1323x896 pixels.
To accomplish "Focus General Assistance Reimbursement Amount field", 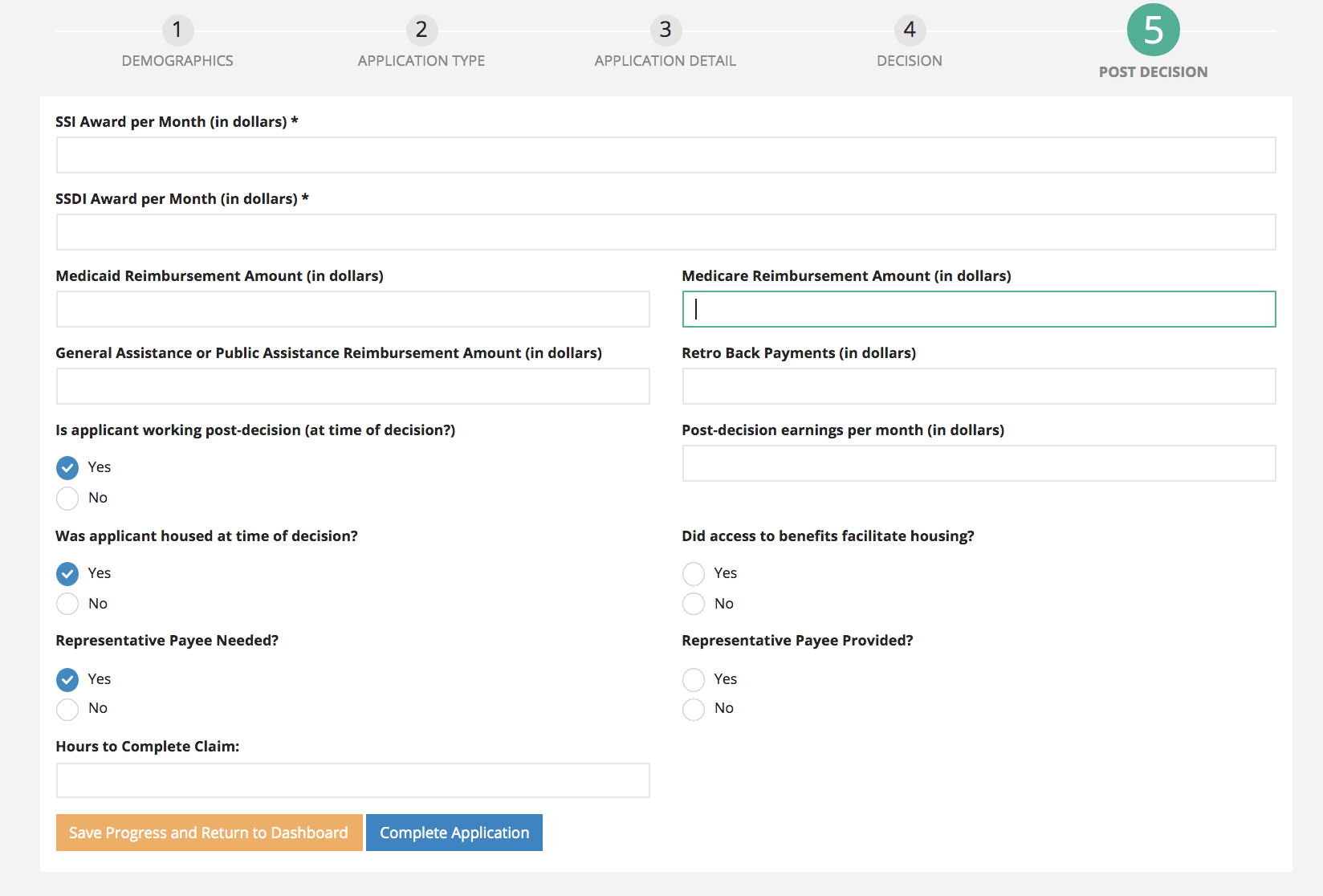I will click(352, 386).
